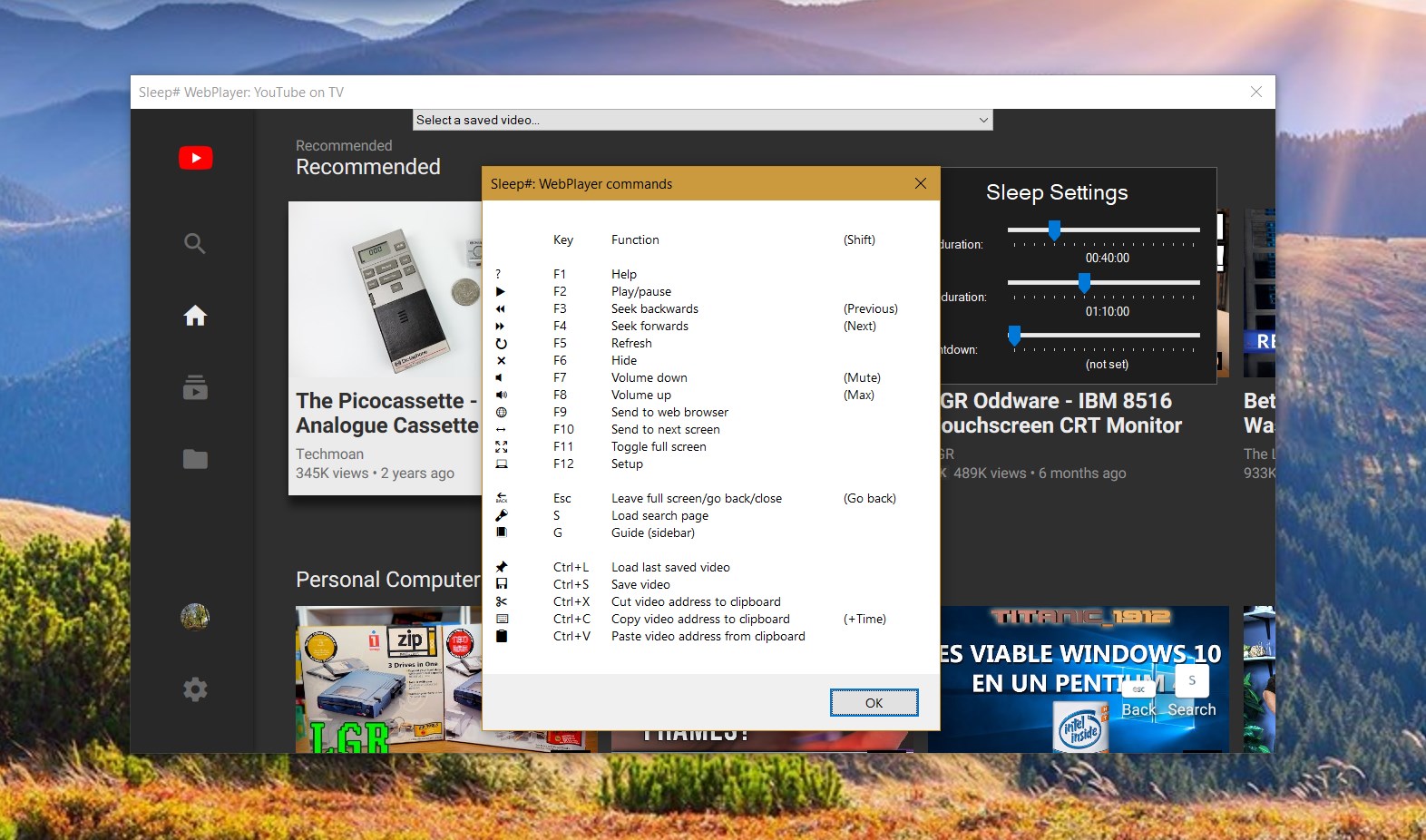Image resolution: width=1426 pixels, height=840 pixels.
Task: Click the Guide sidebar icon
Action: click(501, 532)
